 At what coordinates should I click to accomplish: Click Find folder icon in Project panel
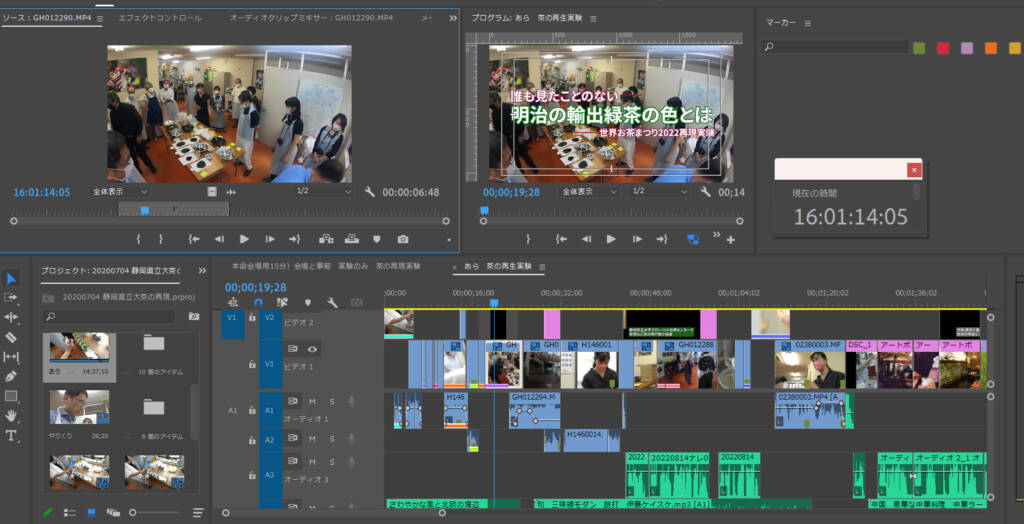[194, 317]
